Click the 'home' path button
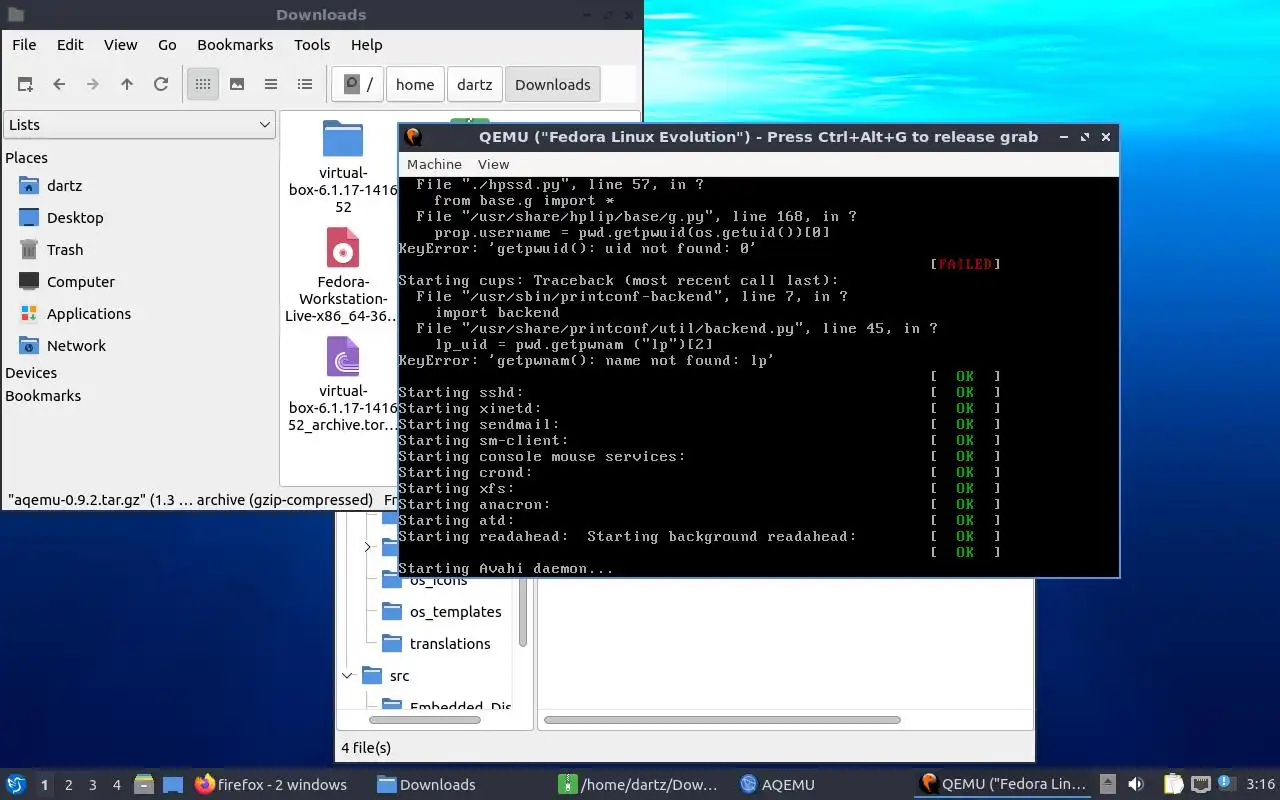 [x=415, y=85]
